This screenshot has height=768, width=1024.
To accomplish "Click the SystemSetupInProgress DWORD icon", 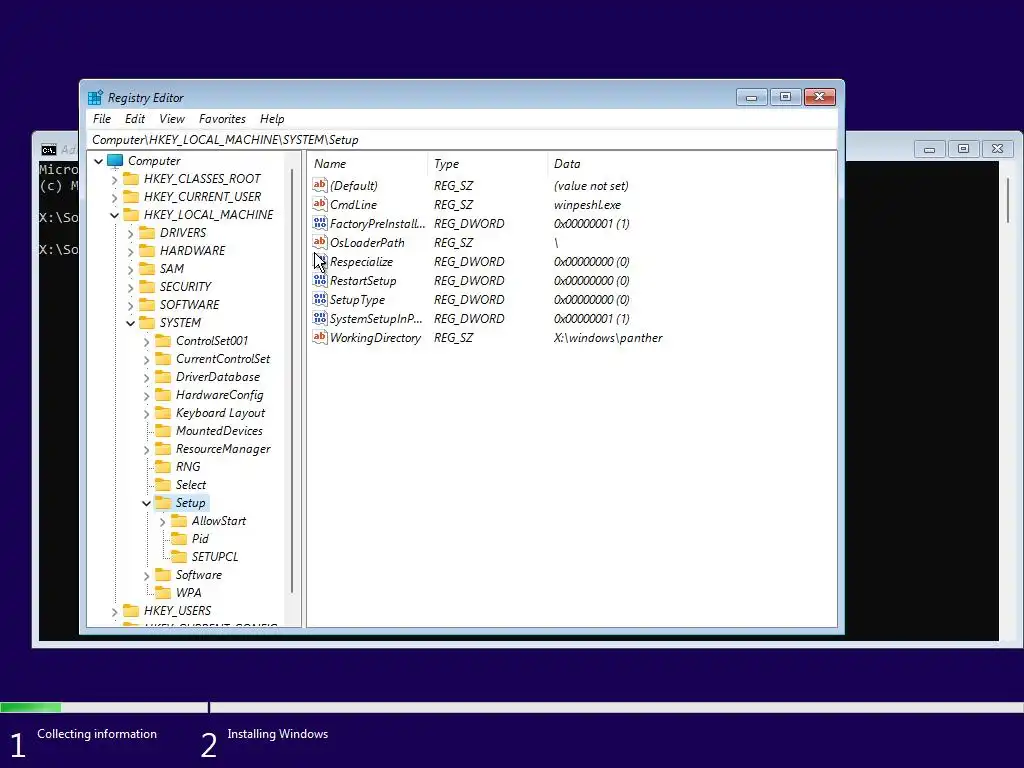I will coord(319,319).
